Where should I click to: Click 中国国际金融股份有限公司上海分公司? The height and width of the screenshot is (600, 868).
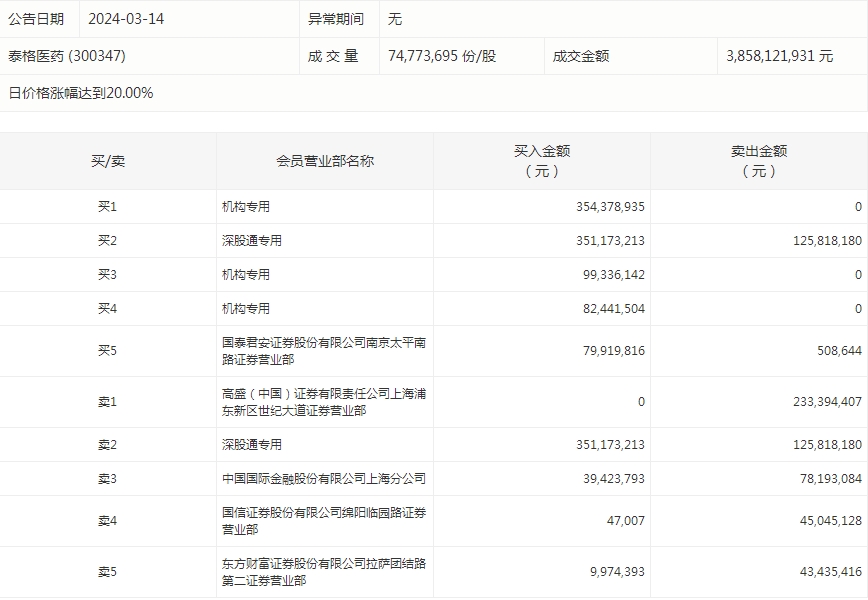point(324,478)
